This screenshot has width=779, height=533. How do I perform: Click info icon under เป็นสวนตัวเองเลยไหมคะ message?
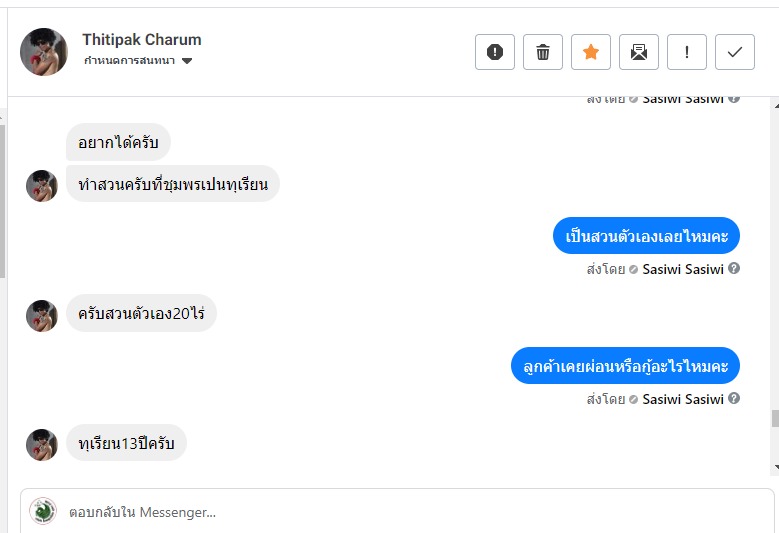pyautogui.click(x=734, y=269)
